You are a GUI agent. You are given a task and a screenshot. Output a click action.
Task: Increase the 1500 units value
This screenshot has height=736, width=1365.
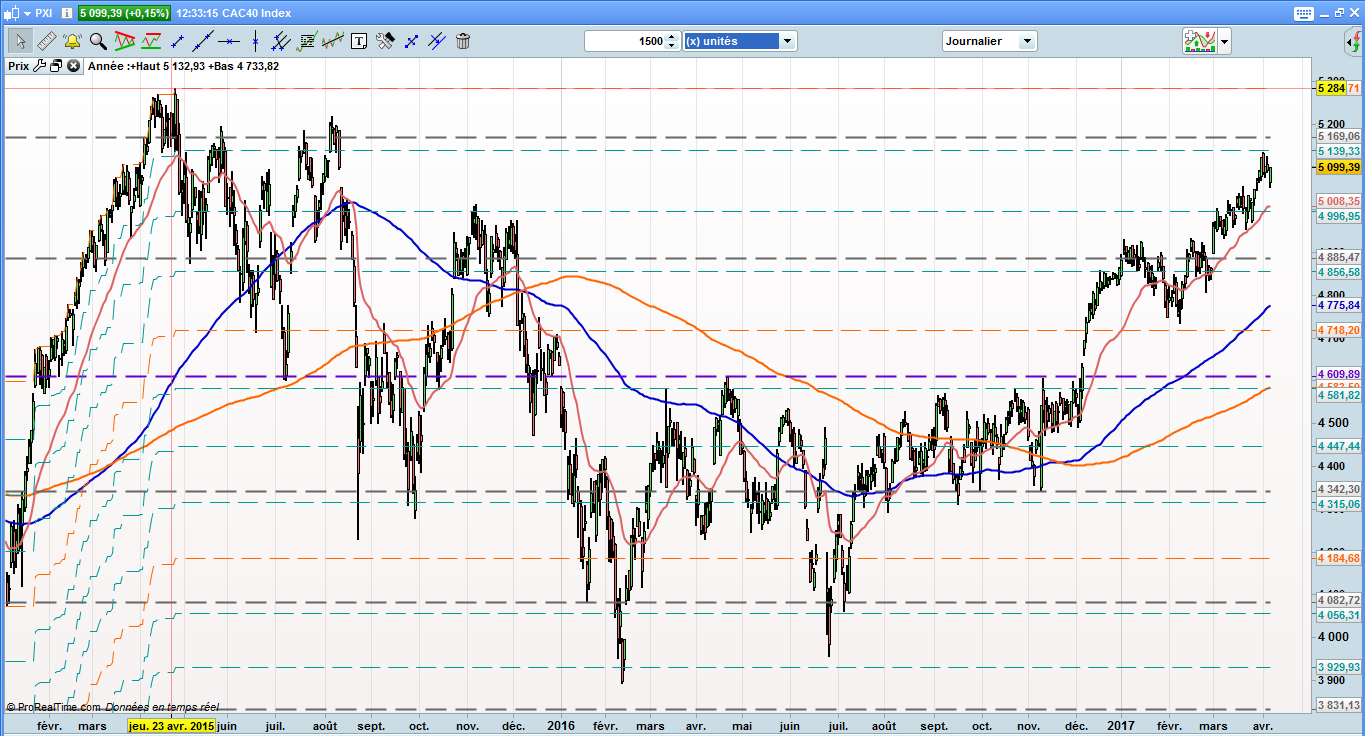[672, 37]
